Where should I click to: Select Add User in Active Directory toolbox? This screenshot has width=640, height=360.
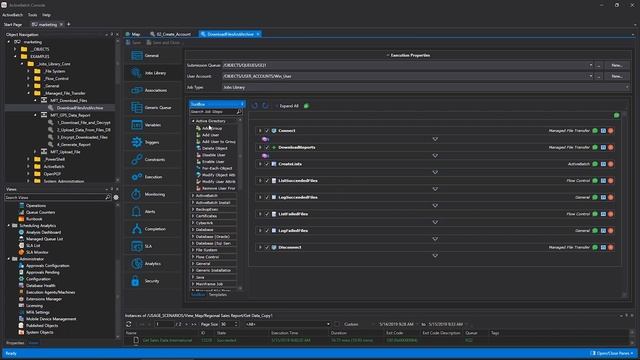[x=211, y=135]
